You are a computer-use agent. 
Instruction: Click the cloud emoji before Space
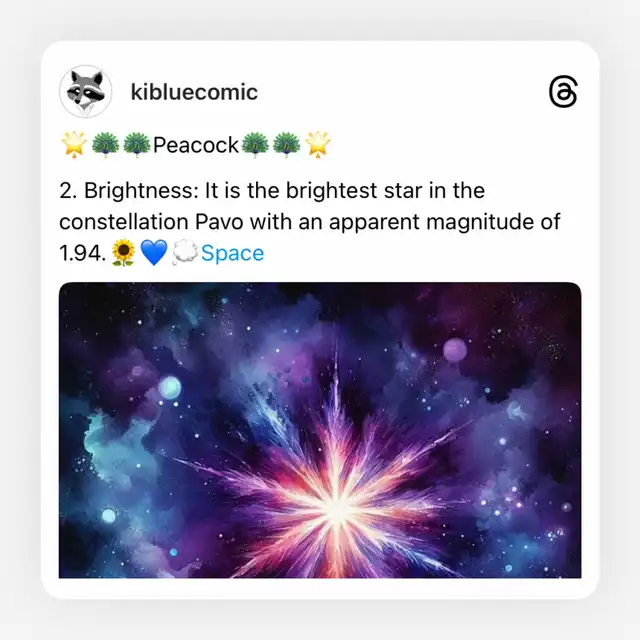(x=185, y=253)
